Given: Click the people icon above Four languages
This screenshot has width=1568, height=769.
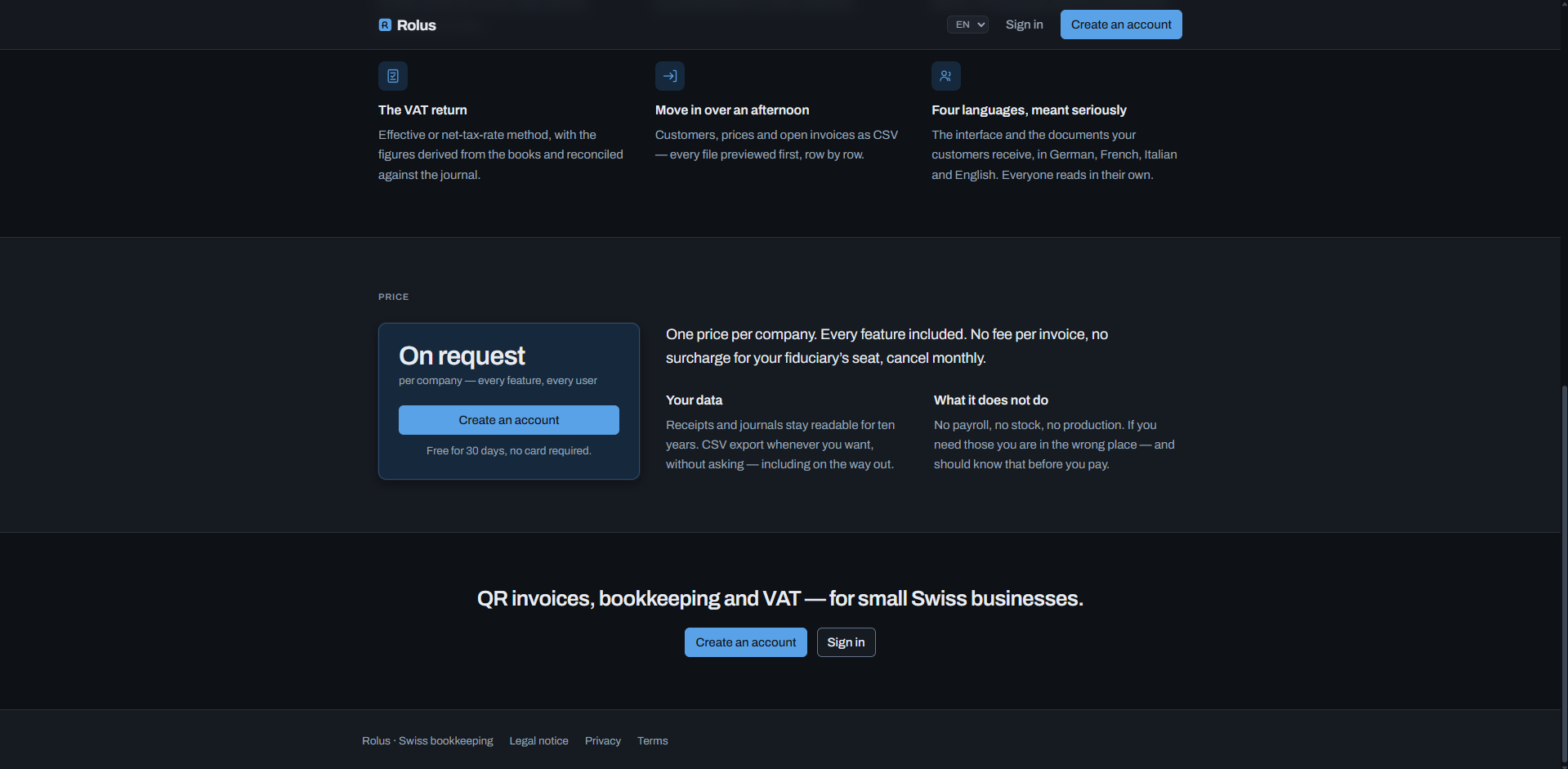Looking at the screenshot, I should (x=946, y=76).
